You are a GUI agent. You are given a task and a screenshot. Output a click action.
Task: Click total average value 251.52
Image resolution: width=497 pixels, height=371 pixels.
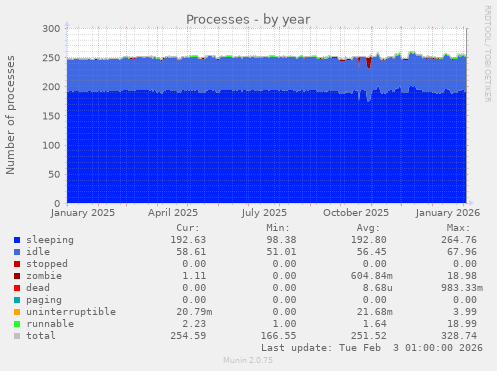[x=369, y=336]
